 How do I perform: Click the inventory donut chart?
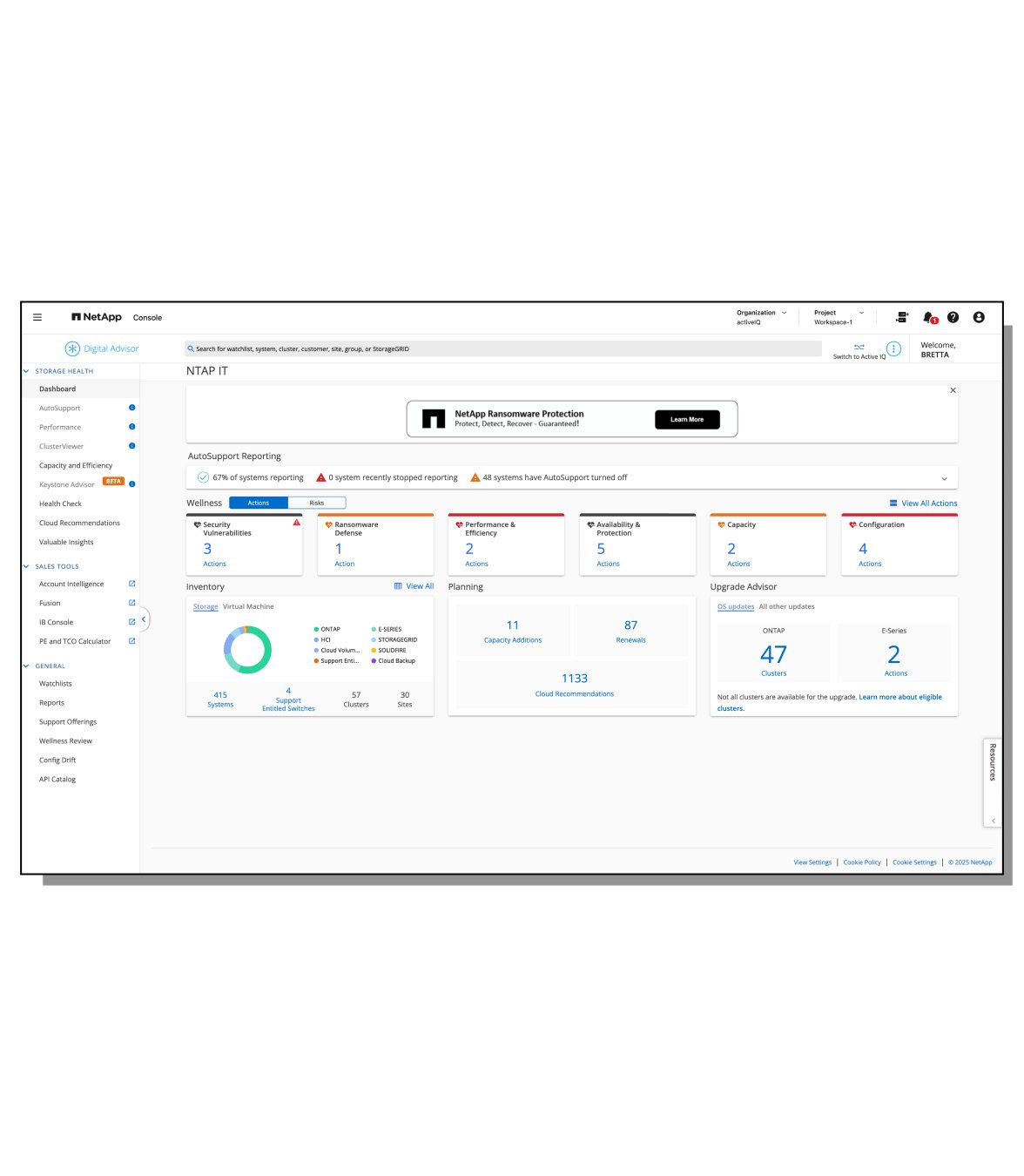click(248, 649)
